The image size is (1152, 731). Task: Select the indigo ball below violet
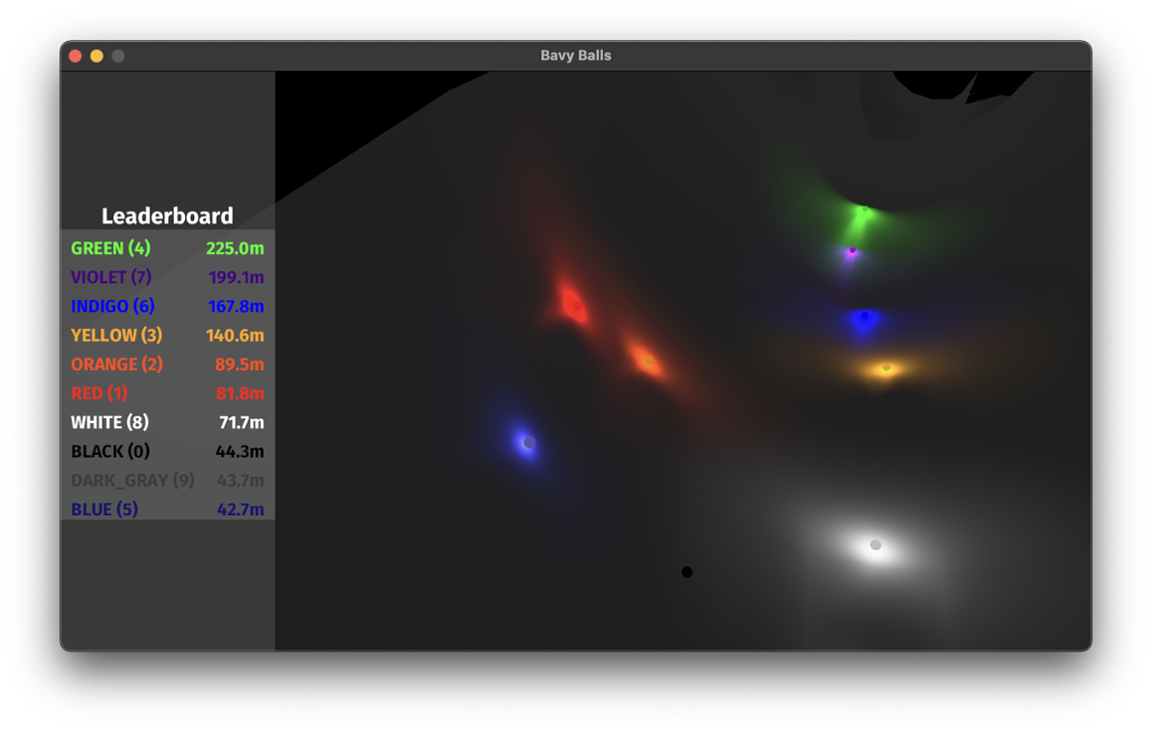[865, 317]
